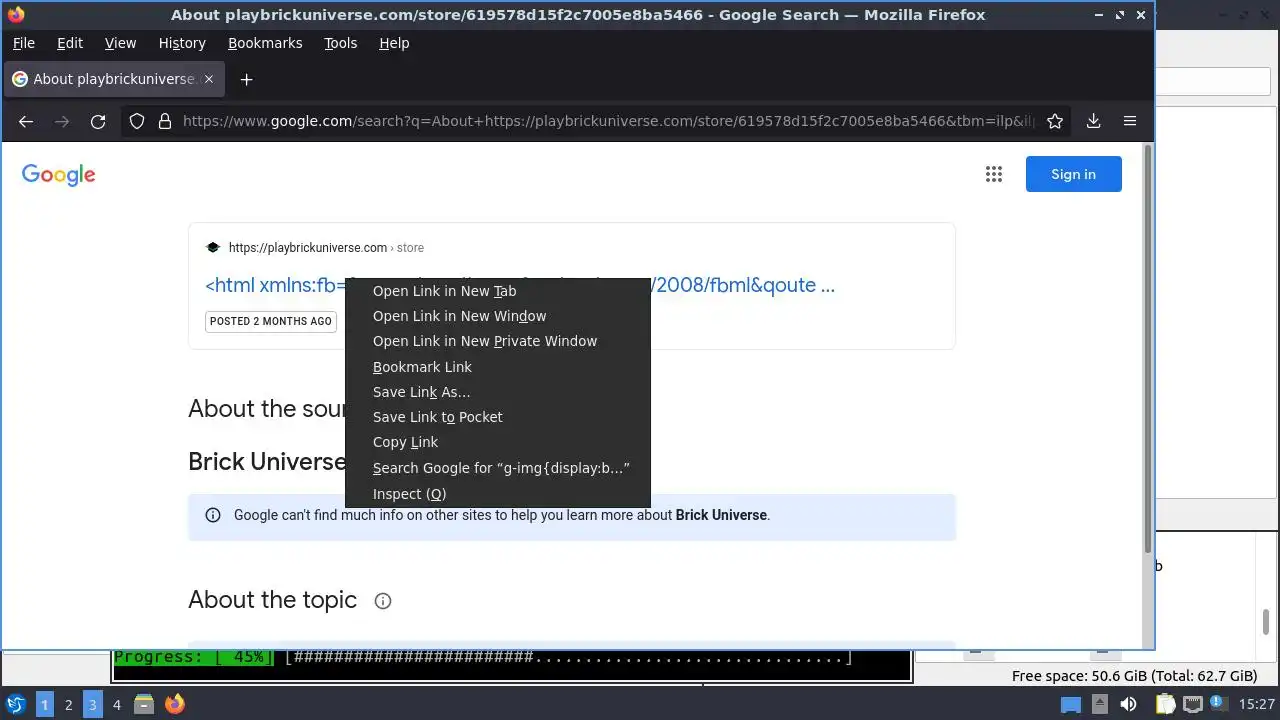This screenshot has height=720, width=1280.
Task: Click the Brick Universe heading
Action: click(x=267, y=462)
